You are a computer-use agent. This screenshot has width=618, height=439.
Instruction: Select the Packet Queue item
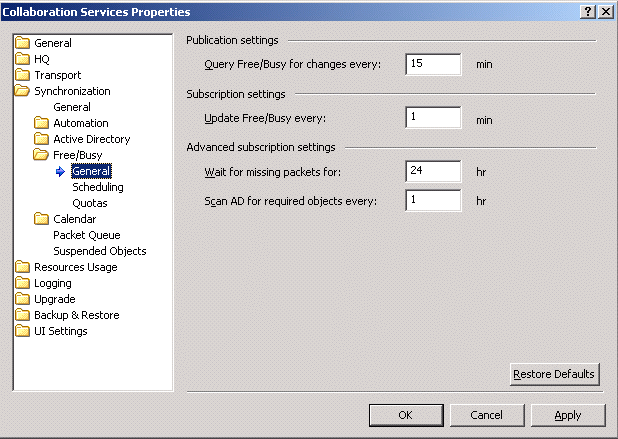click(87, 235)
